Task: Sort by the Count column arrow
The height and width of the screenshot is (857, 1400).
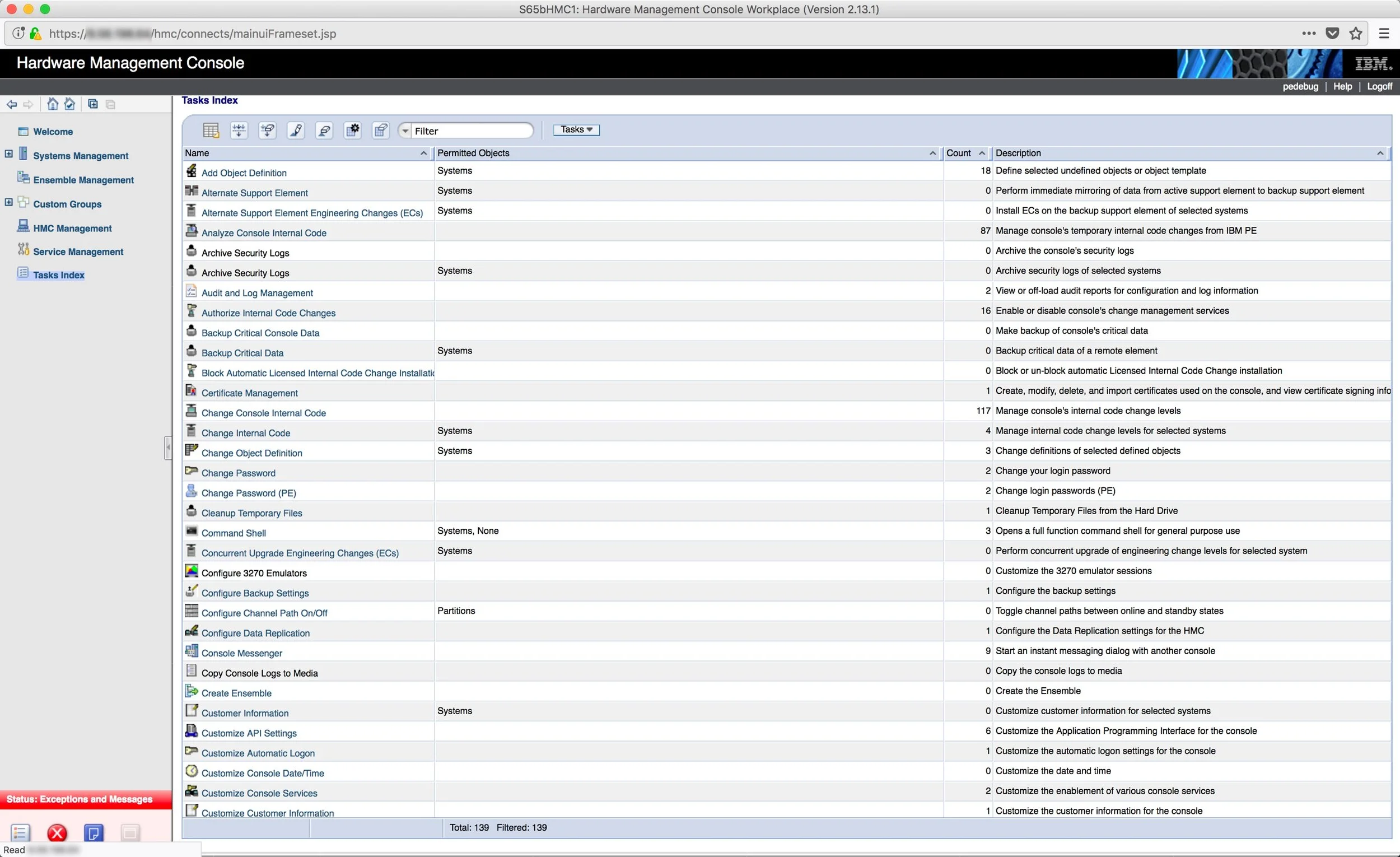Action: tap(982, 153)
